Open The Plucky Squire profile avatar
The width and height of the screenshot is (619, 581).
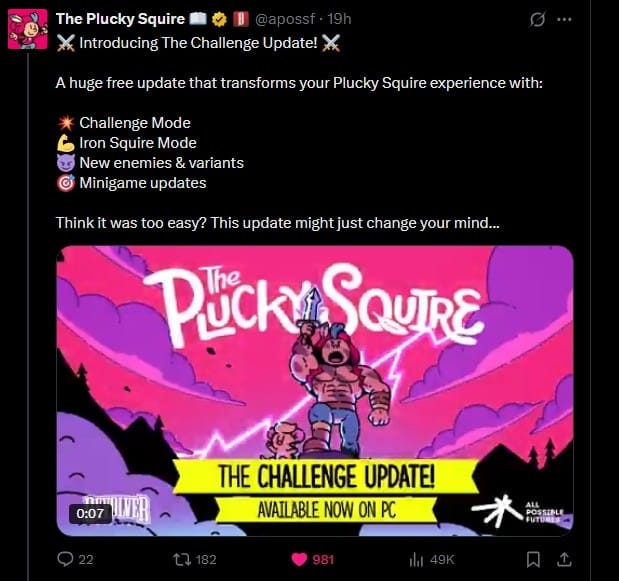tap(28, 30)
